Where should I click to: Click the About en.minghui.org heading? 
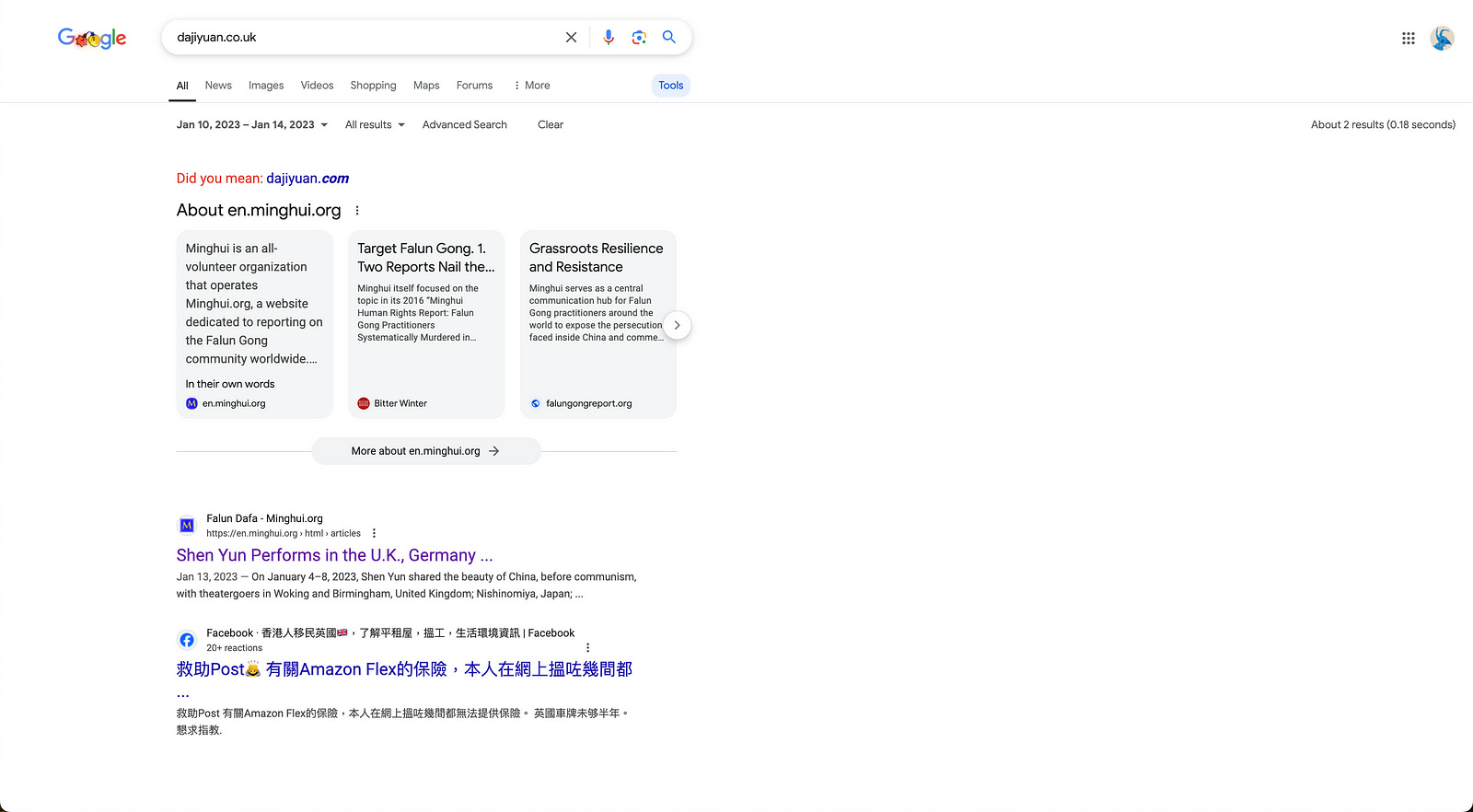(x=259, y=210)
